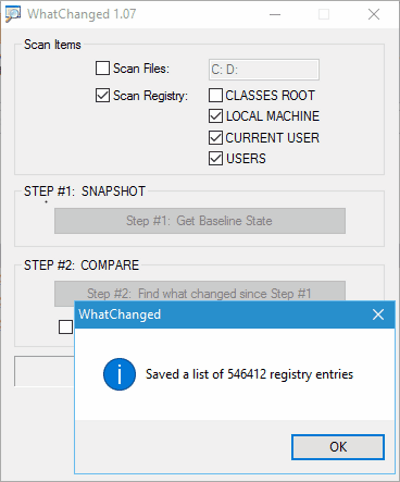This screenshot has width=400, height=482.
Task: Click the status box at window bottom
Action: [x=44, y=371]
